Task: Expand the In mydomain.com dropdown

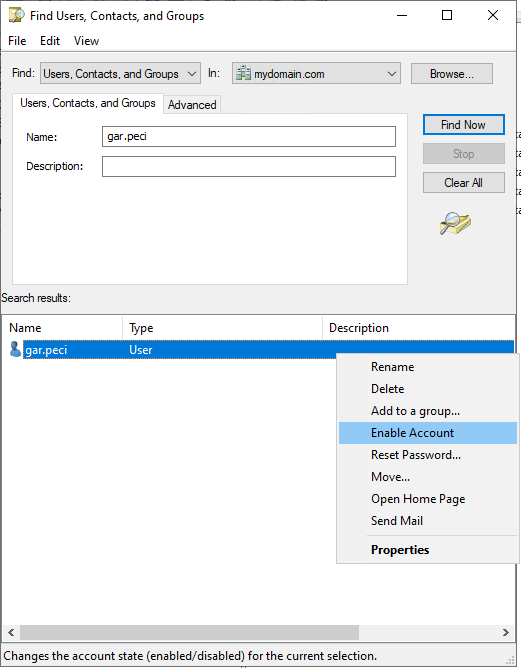Action: point(391,74)
